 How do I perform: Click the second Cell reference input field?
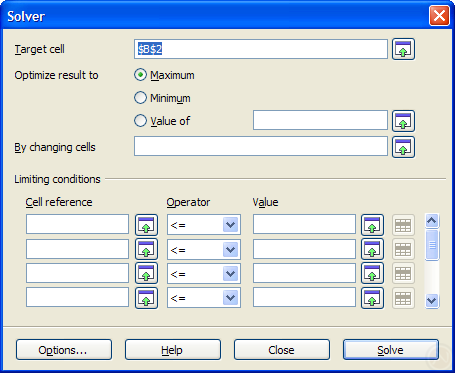point(77,249)
